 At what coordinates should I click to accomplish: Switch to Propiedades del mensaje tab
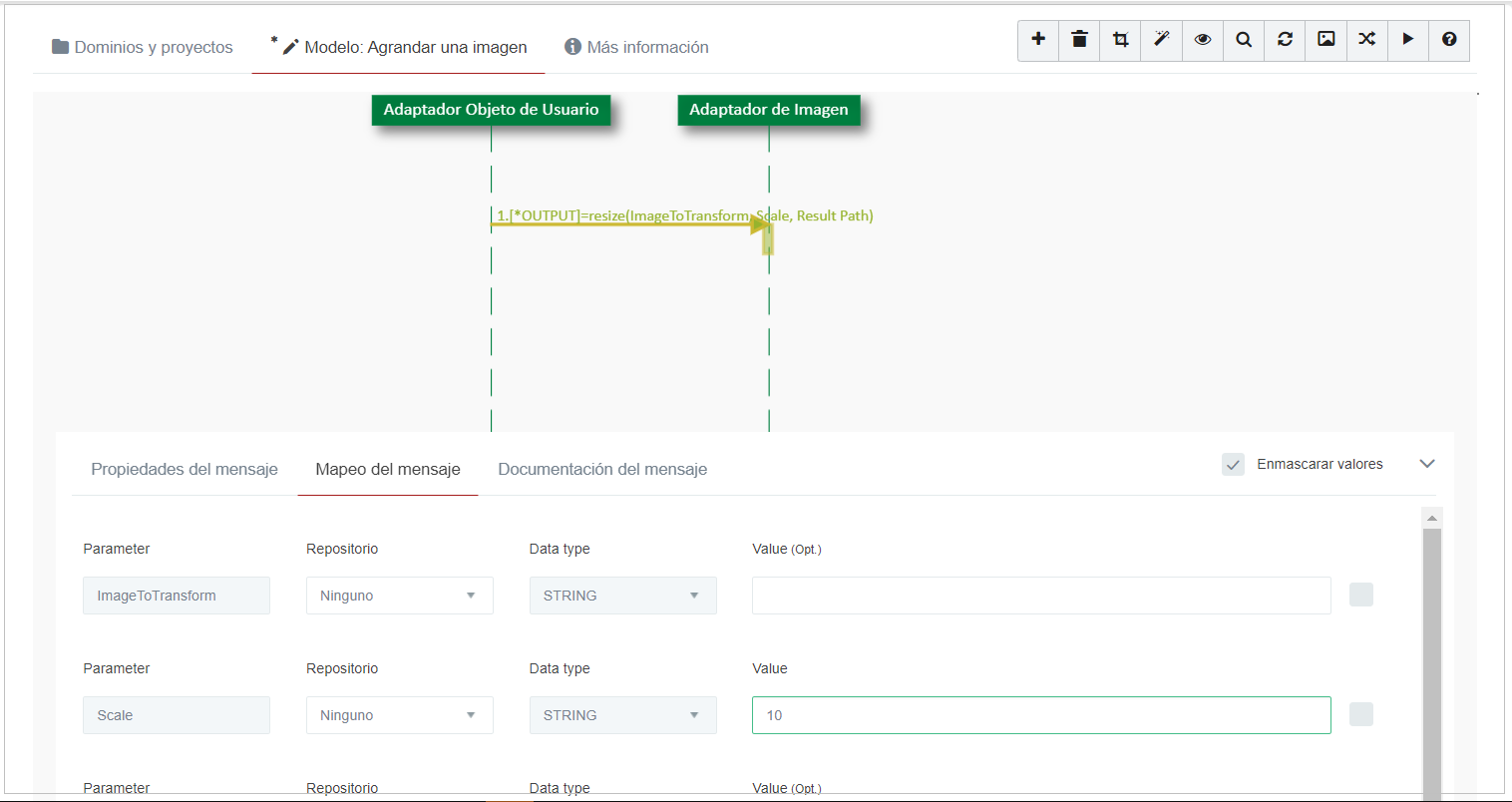tap(185, 470)
